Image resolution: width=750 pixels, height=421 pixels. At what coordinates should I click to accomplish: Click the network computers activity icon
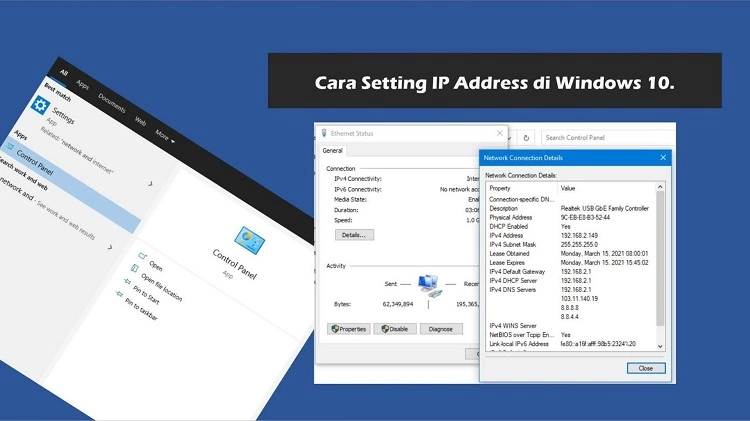tap(429, 285)
